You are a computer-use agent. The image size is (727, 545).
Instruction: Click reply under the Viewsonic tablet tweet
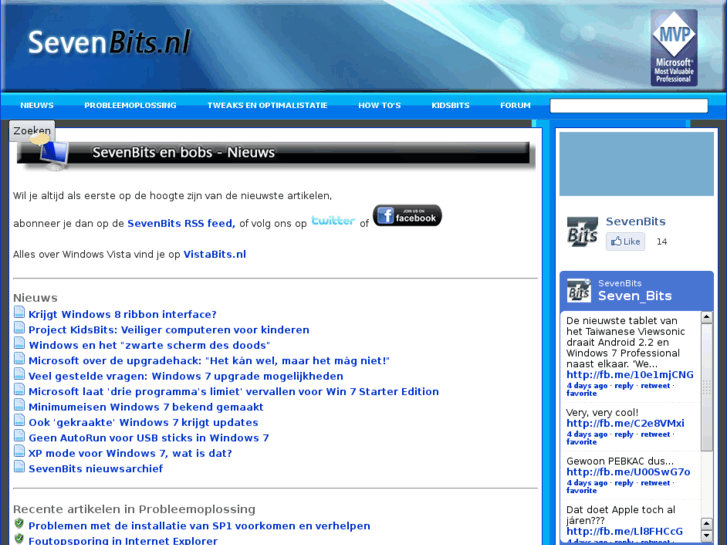coord(624,386)
